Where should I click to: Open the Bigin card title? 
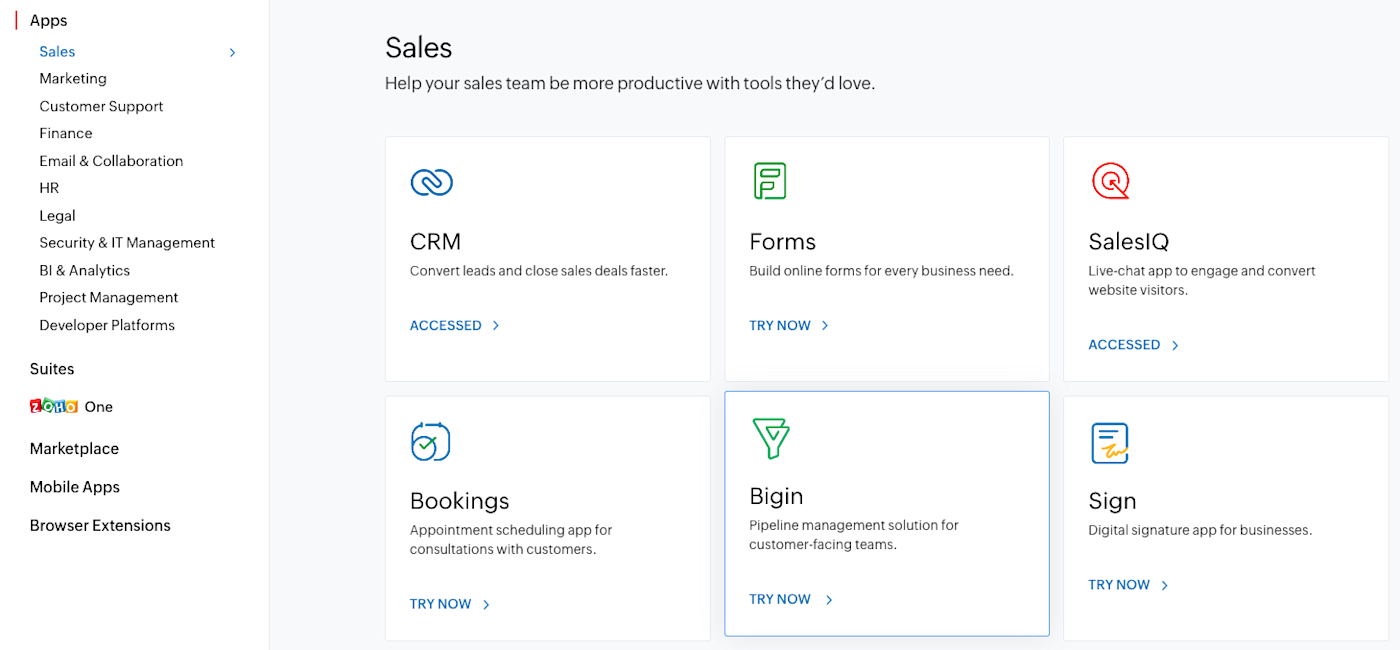pyautogui.click(x=776, y=496)
